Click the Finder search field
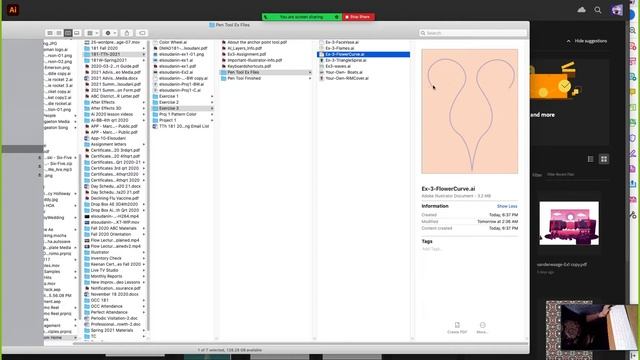 (473, 33)
